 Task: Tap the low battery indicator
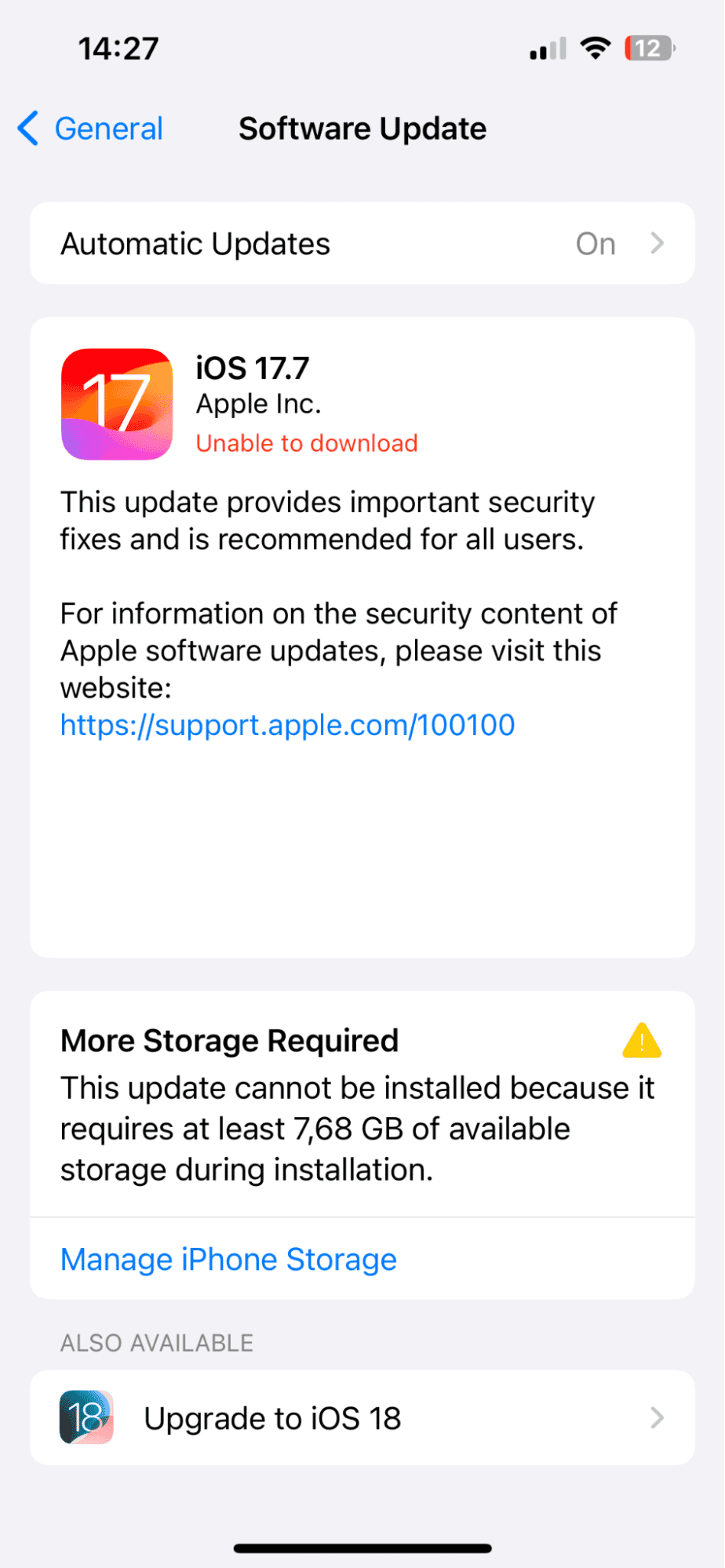click(649, 48)
